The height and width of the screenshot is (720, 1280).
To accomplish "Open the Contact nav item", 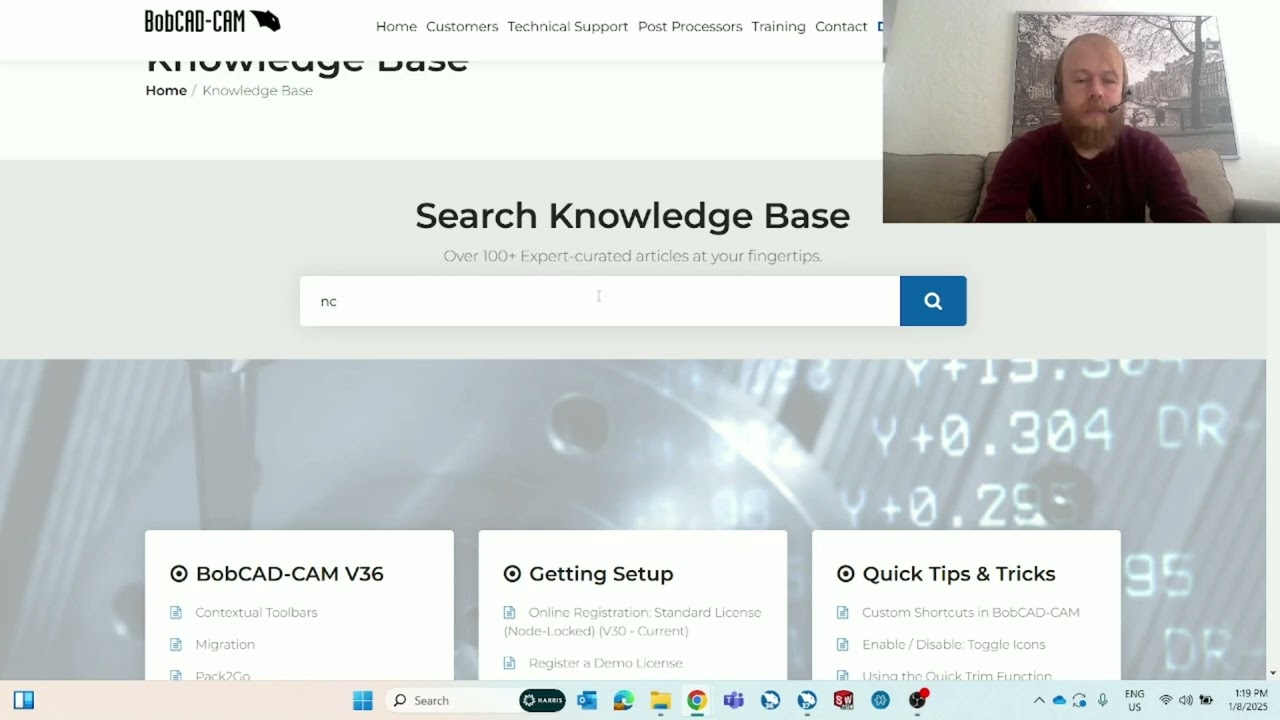I will tap(841, 27).
